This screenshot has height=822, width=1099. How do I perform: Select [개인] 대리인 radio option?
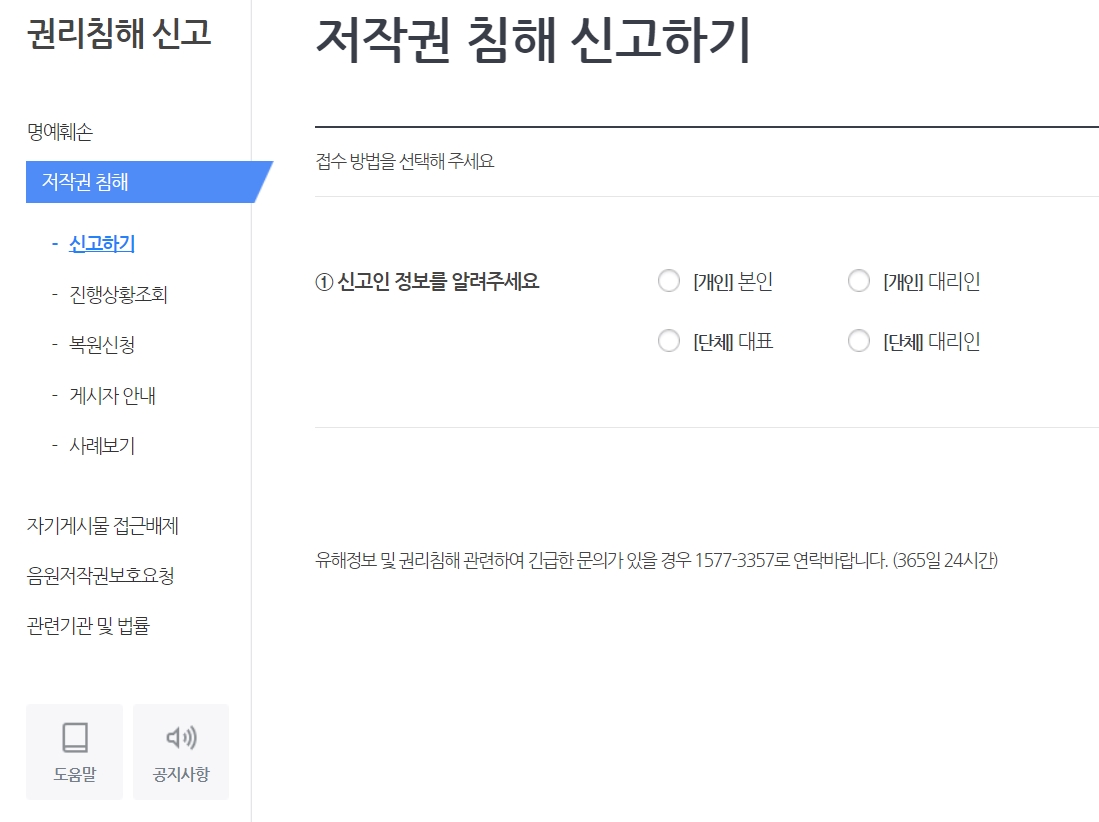[x=859, y=281]
